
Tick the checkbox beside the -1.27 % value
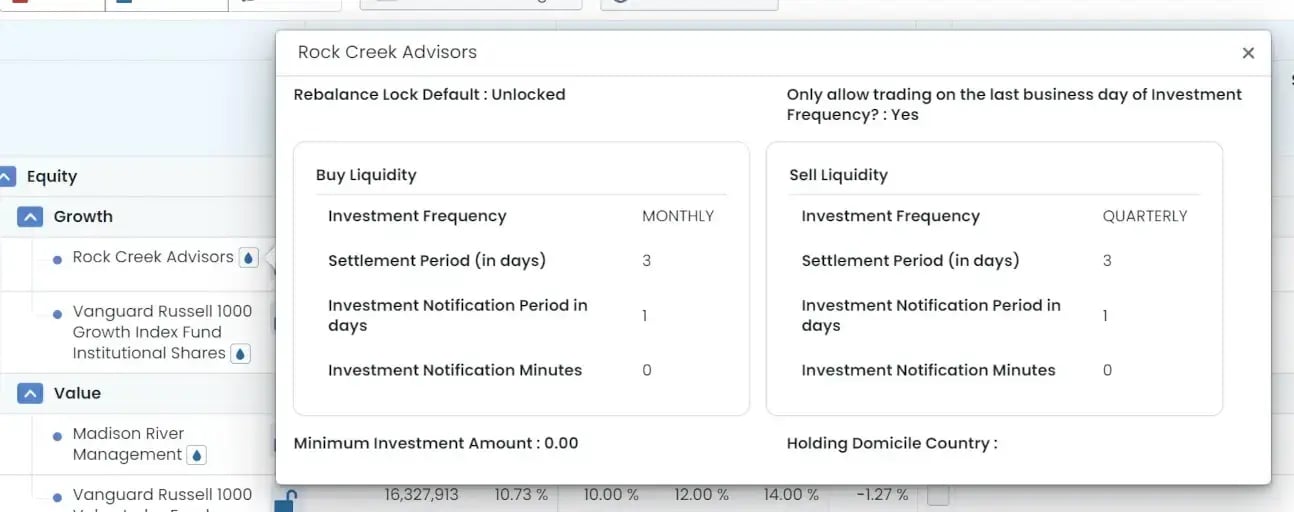[937, 495]
